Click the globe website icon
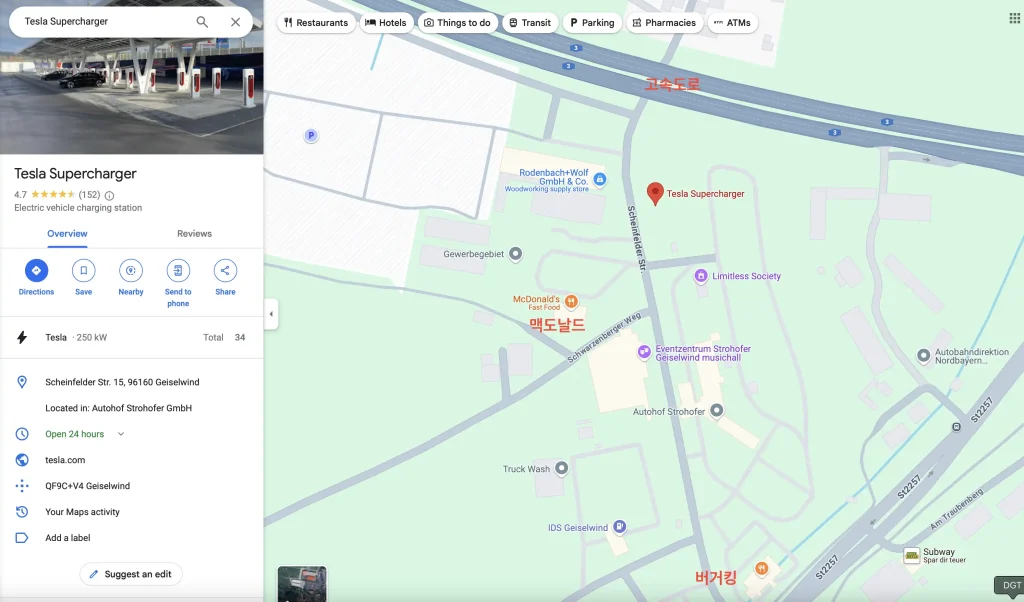This screenshot has width=1024, height=602. coord(22,460)
